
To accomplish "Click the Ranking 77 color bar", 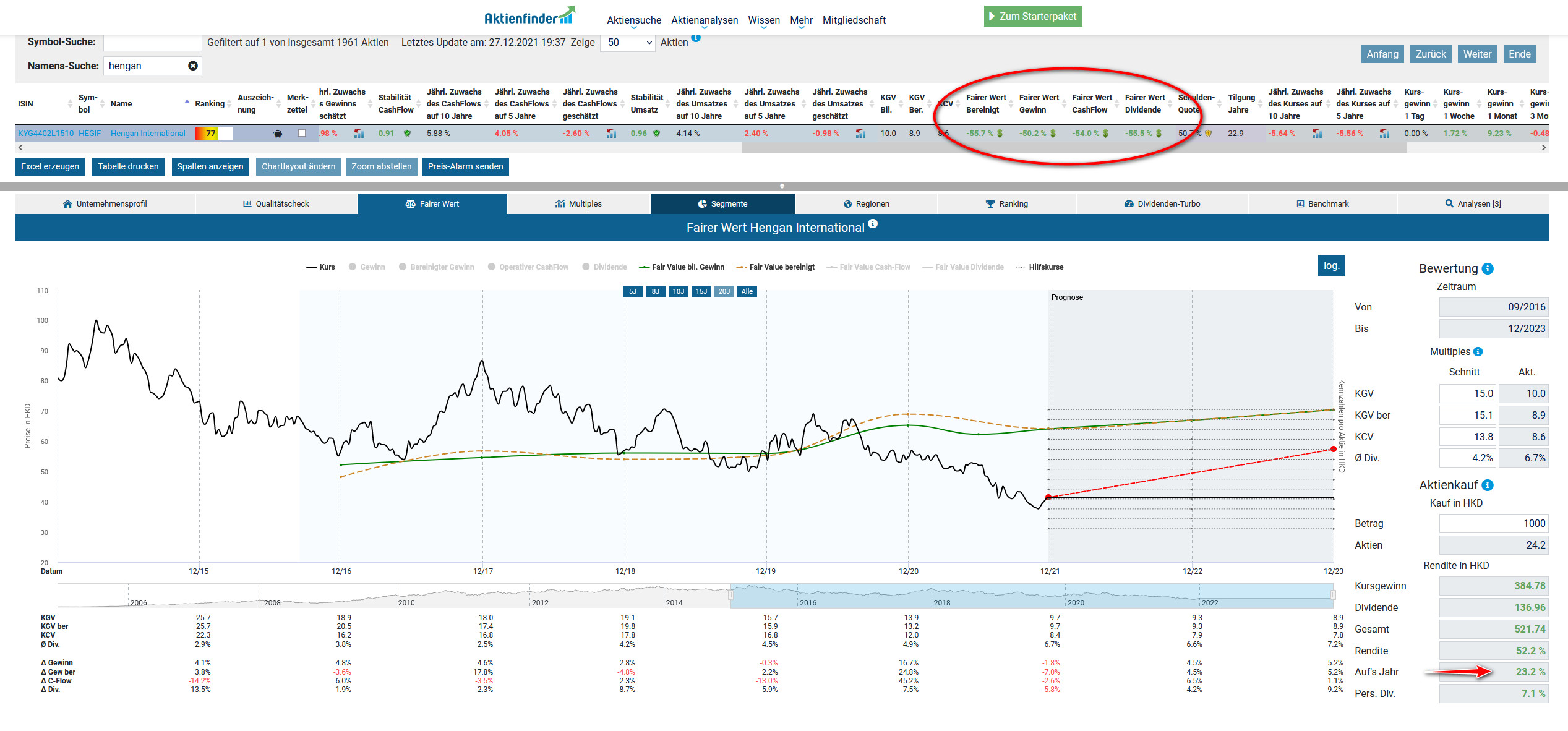I will pos(213,134).
